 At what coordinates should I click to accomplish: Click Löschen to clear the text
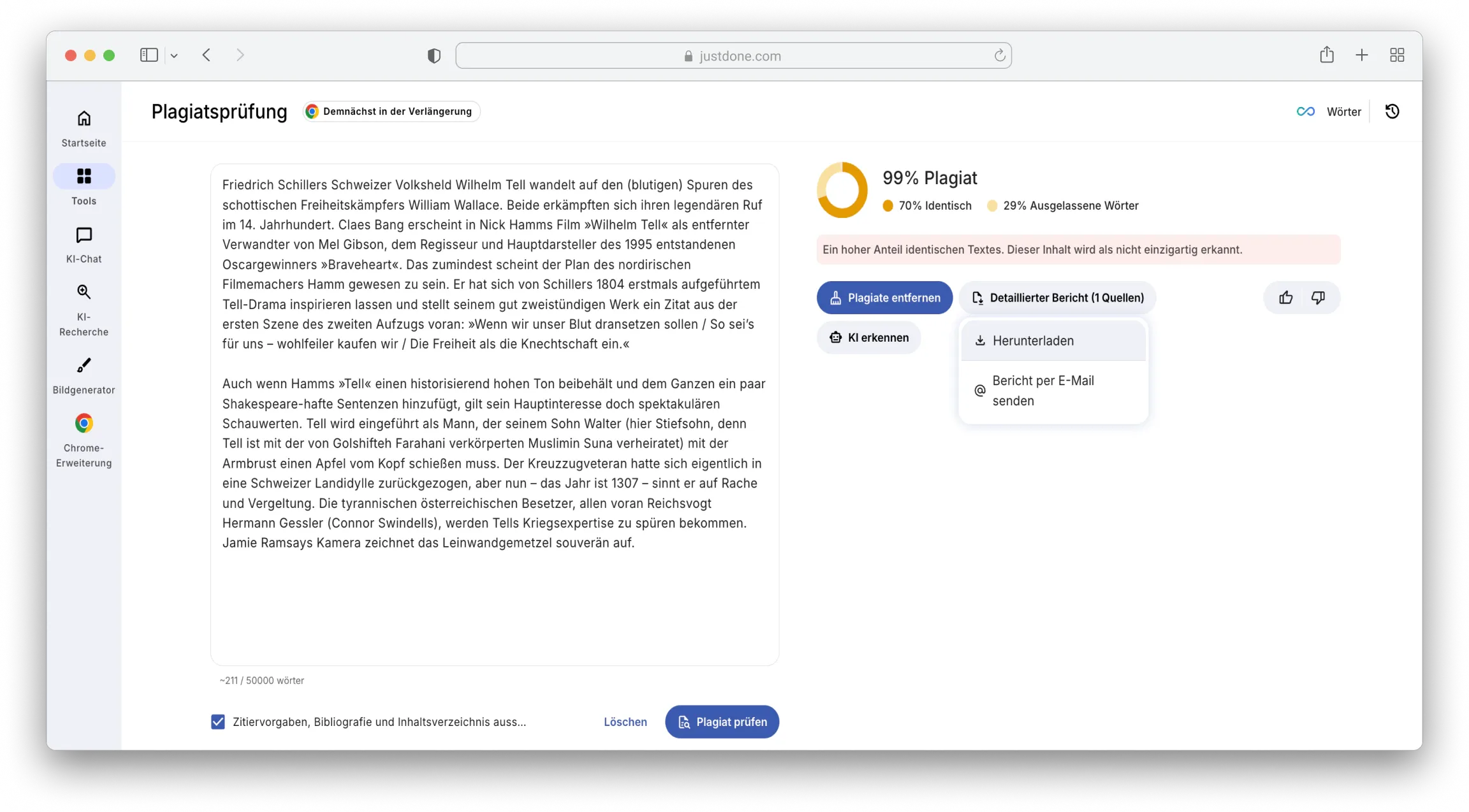625,721
